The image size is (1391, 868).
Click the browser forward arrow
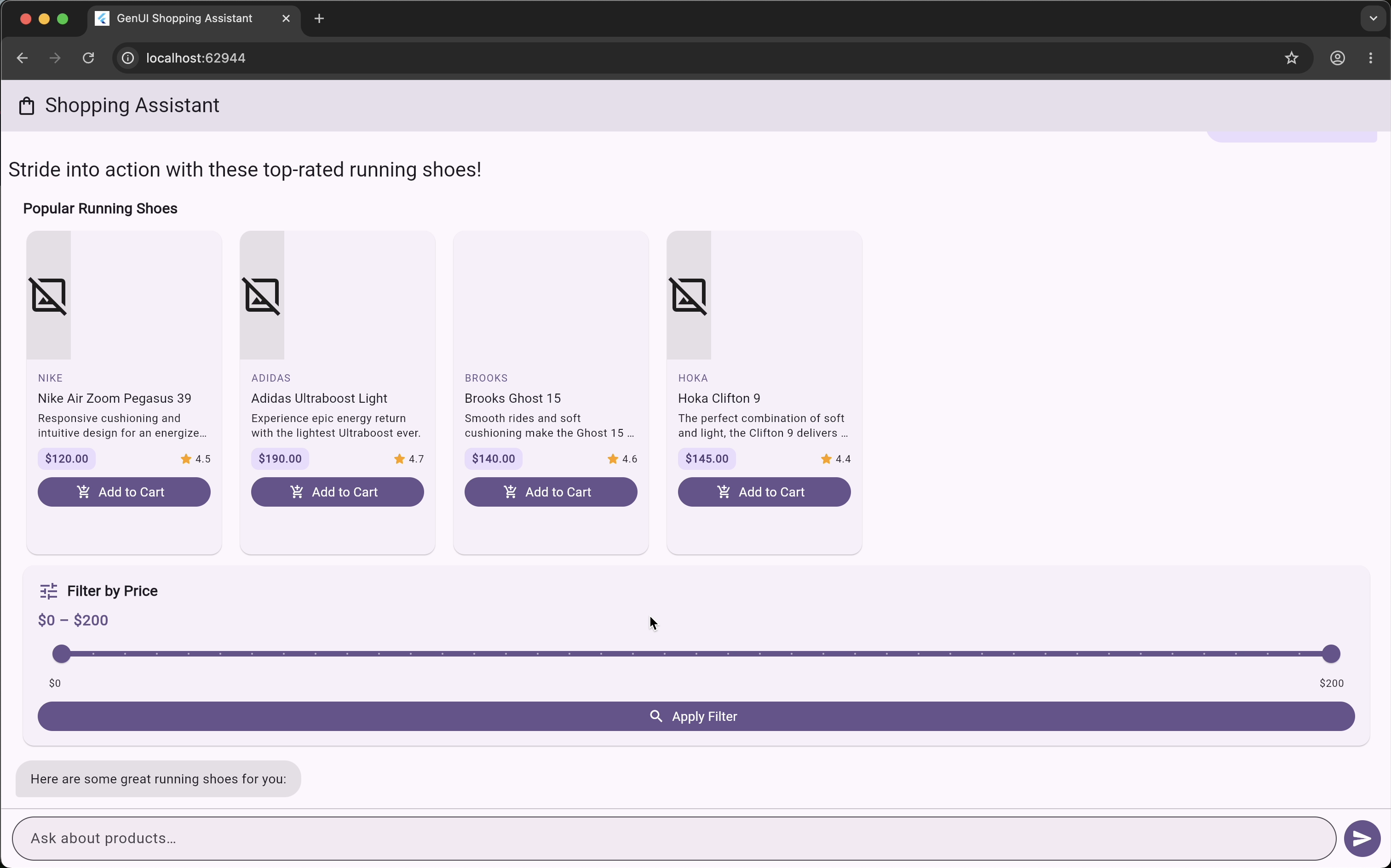pos(55,58)
